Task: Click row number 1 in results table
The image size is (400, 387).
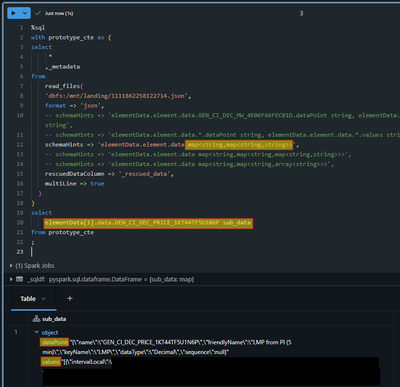Action: pos(16,332)
